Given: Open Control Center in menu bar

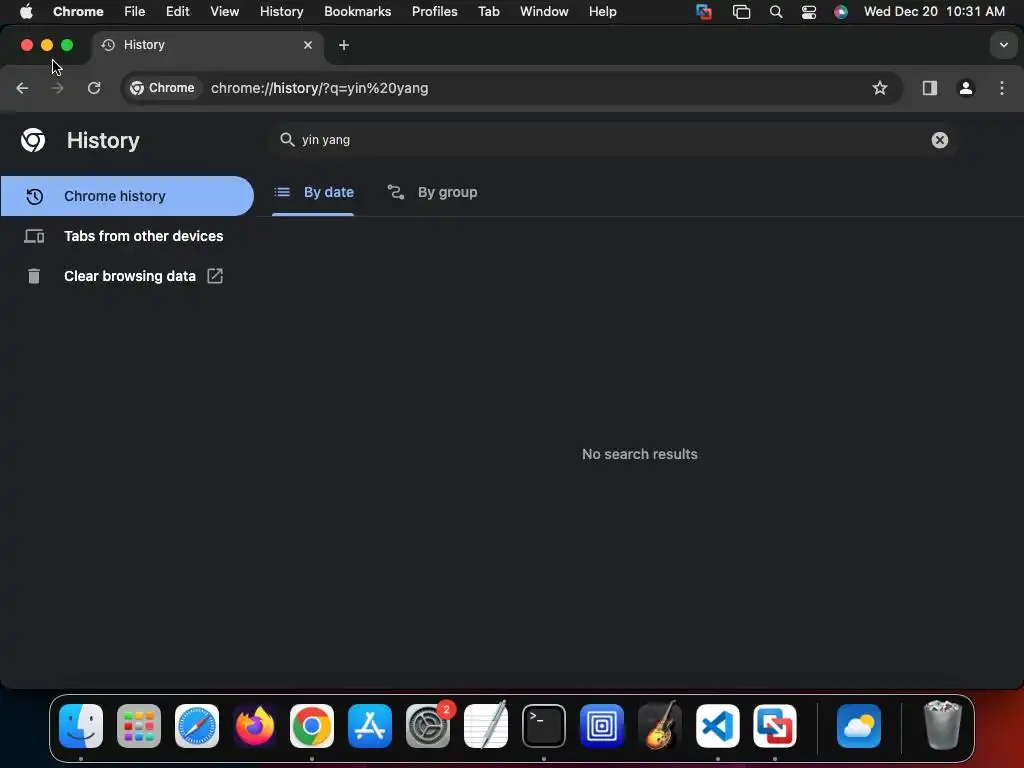Looking at the screenshot, I should pos(808,12).
